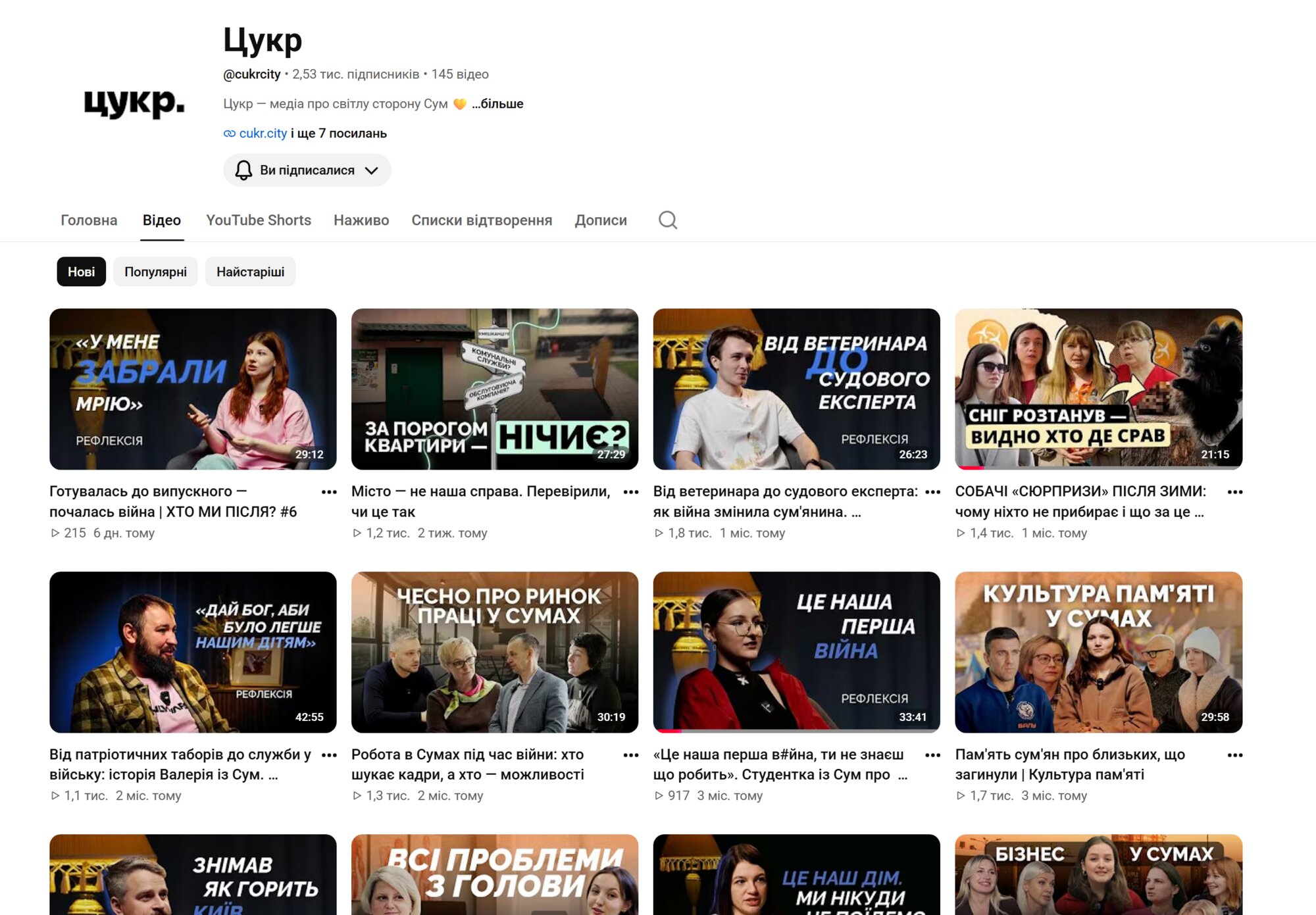Open the 'Знімав як горить' video thumbnail
The image size is (1316, 915).
(x=193, y=875)
